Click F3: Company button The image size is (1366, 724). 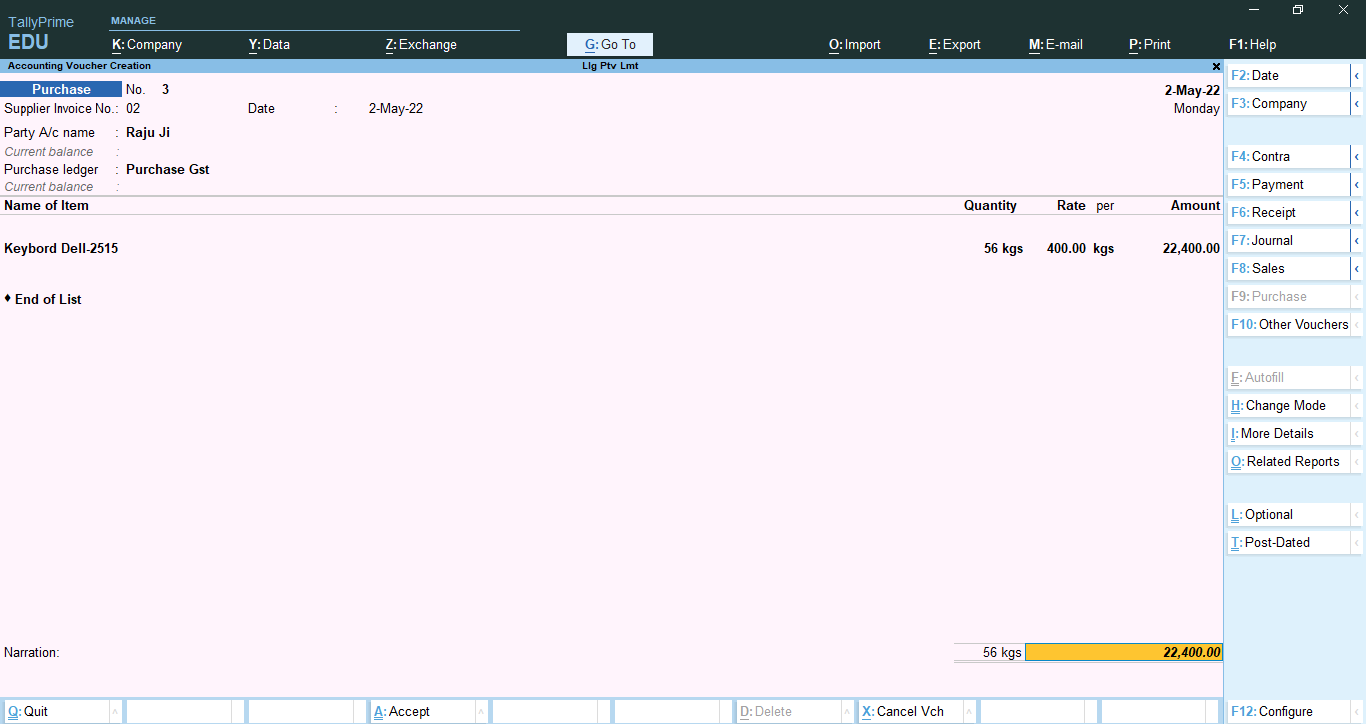(x=1288, y=103)
